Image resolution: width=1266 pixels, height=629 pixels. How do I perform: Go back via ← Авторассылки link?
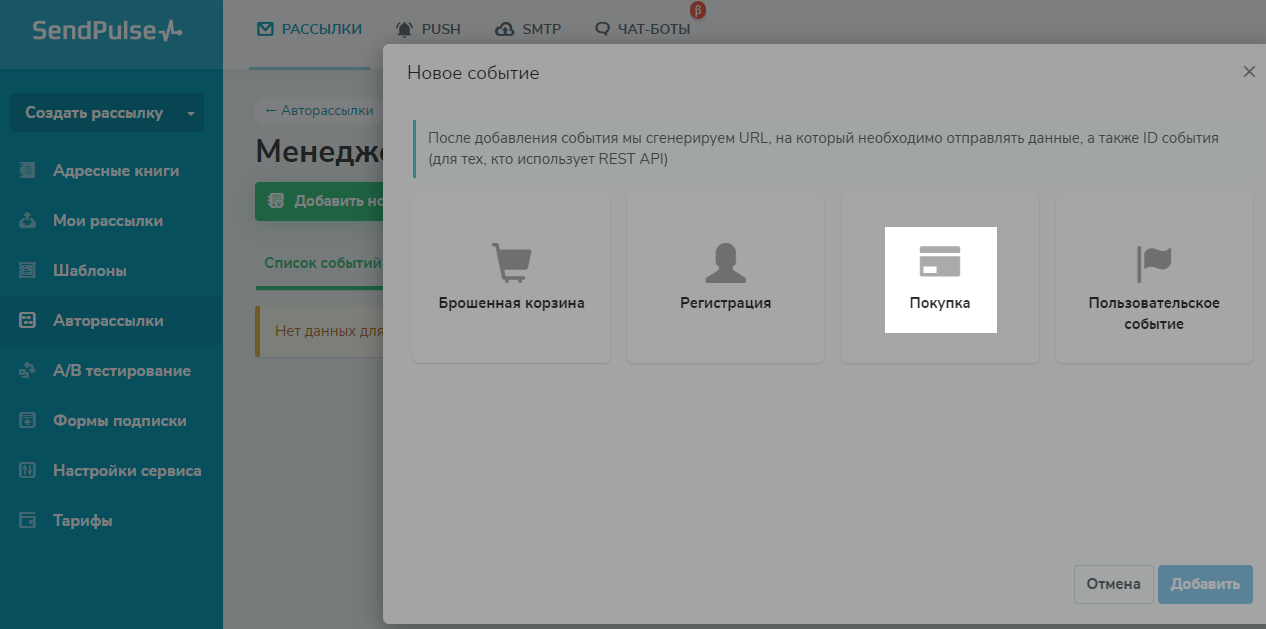319,111
